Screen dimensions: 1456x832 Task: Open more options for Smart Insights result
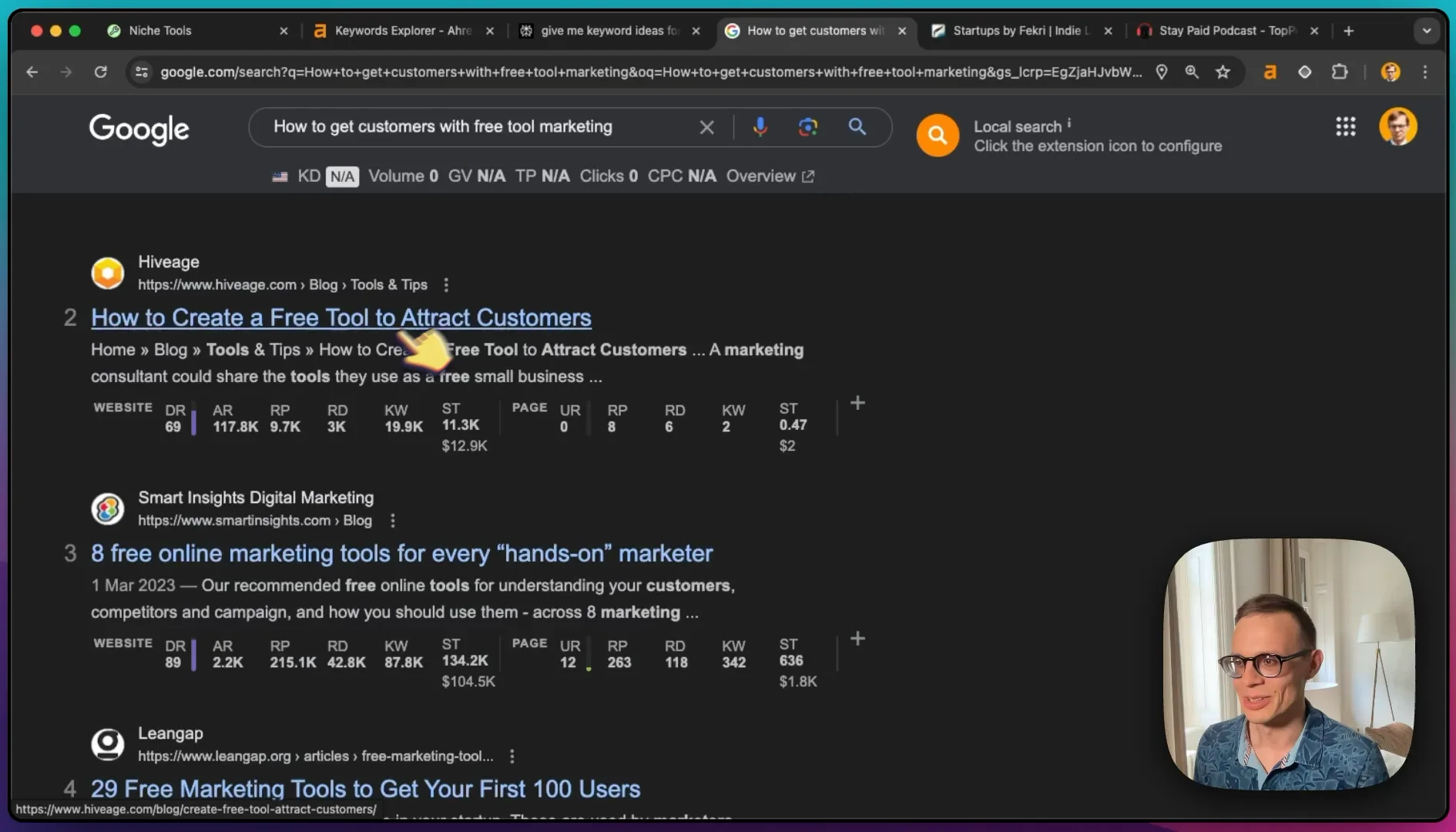point(393,521)
